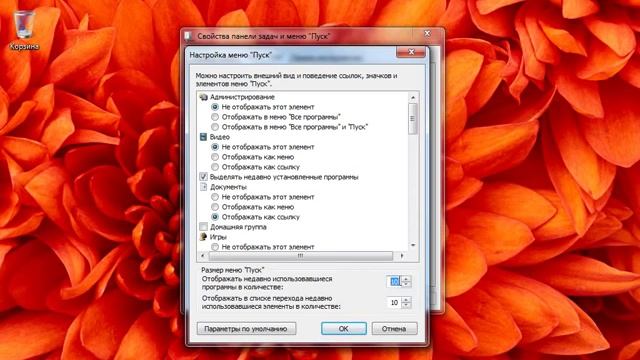The width and height of the screenshot is (640, 360).
Task: Close the 'Настройка меню Пуск' dialog
Action: click(411, 52)
